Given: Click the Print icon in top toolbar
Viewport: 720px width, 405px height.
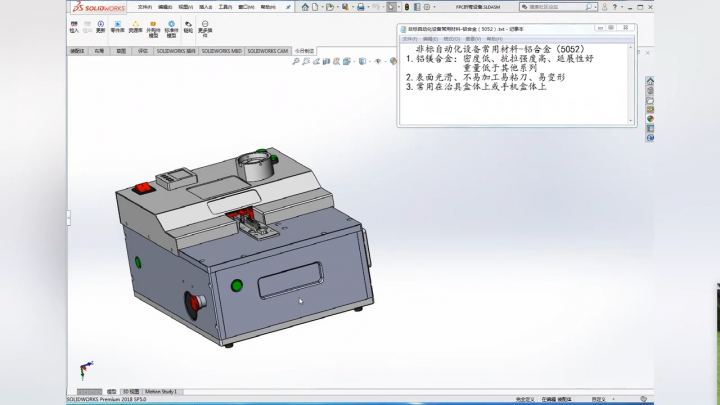Looking at the screenshot, I should click(361, 7).
